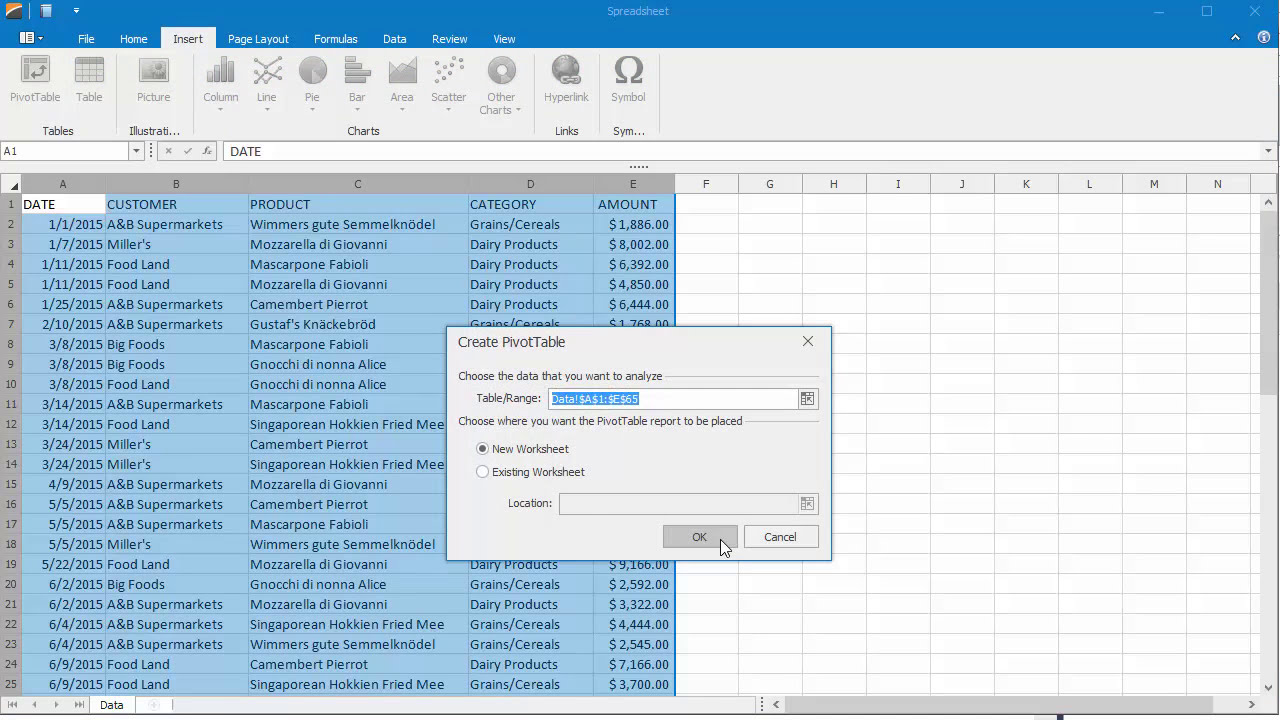Go to first sheet navigation arrow
Image resolution: width=1280 pixels, height=720 pixels.
click(12, 705)
